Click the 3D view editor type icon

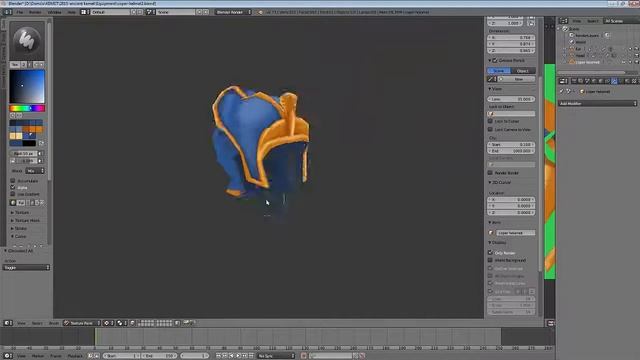point(8,323)
